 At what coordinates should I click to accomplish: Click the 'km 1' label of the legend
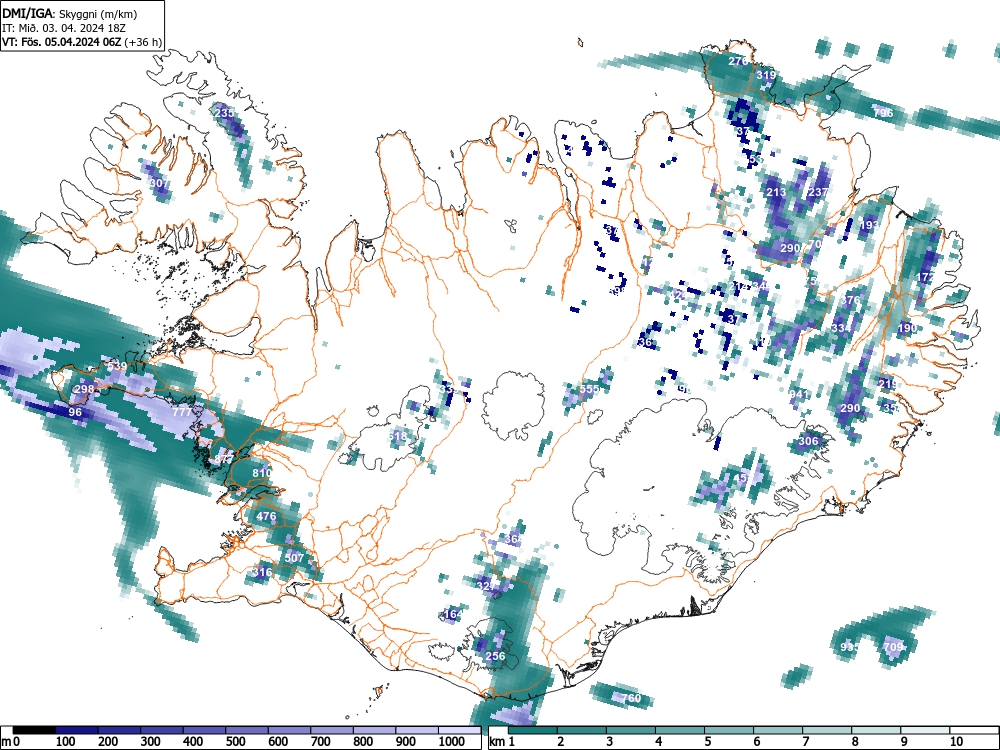tap(503, 741)
